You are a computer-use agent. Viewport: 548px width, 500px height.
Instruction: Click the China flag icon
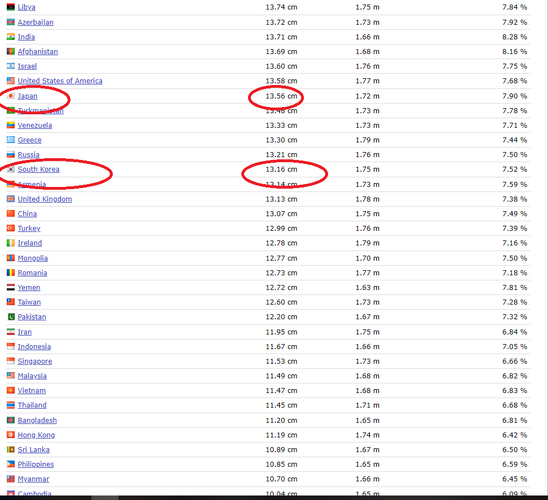point(11,213)
